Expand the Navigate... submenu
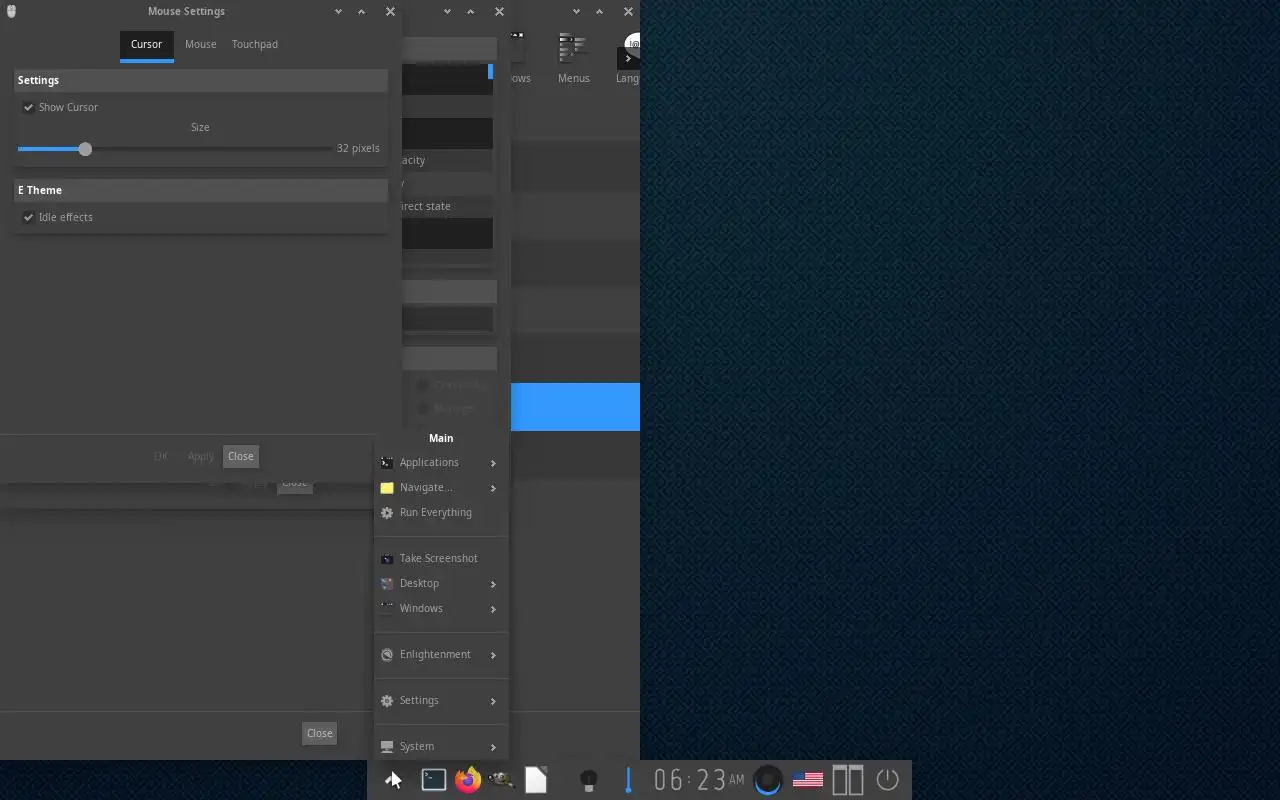 pyautogui.click(x=440, y=487)
